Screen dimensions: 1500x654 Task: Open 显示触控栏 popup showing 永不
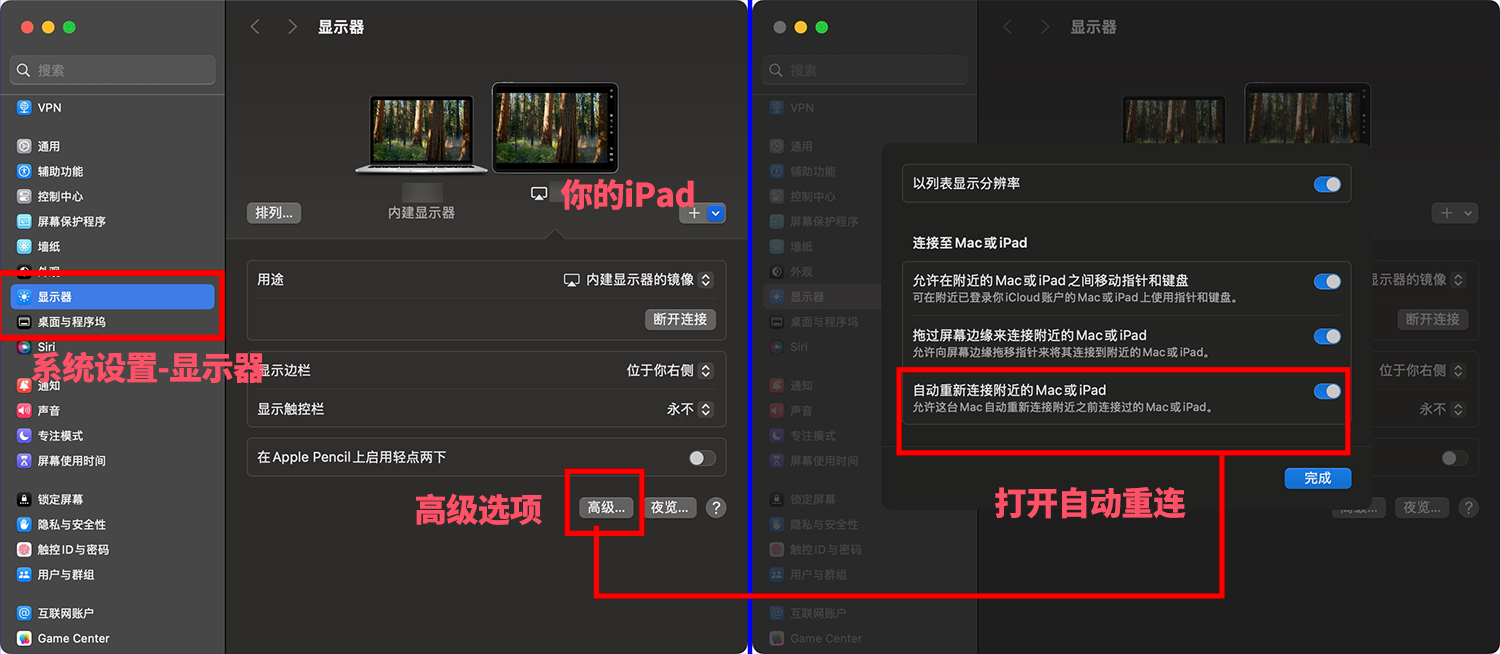689,409
